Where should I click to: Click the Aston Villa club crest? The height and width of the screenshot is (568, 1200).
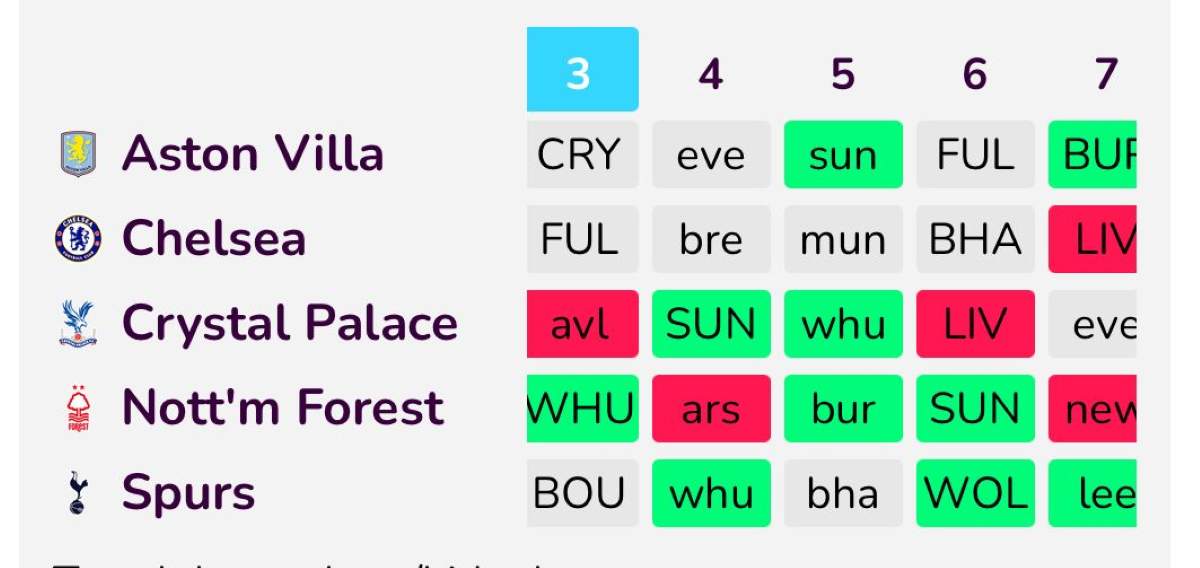point(78,155)
